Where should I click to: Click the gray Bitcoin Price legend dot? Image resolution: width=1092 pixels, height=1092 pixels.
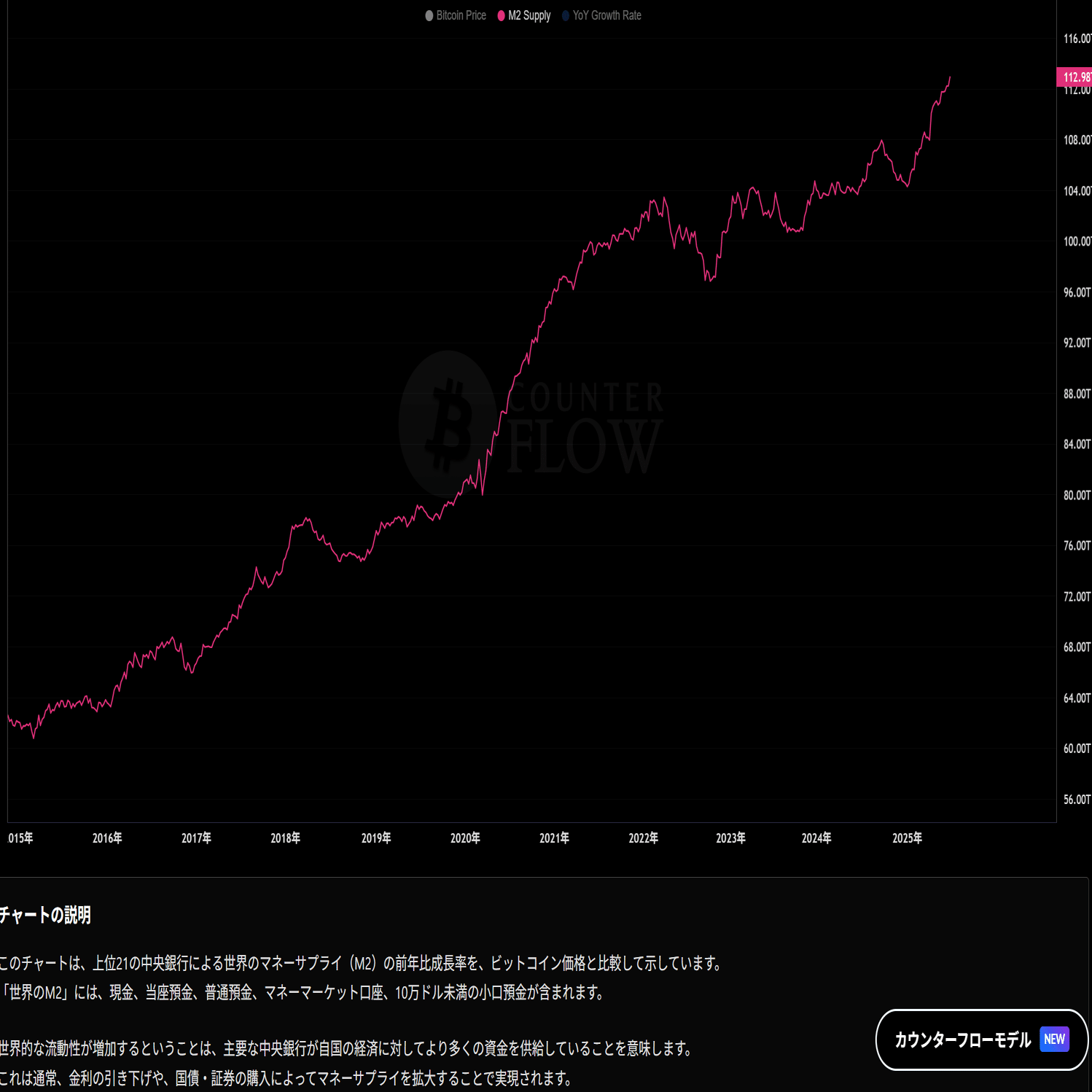click(x=428, y=15)
